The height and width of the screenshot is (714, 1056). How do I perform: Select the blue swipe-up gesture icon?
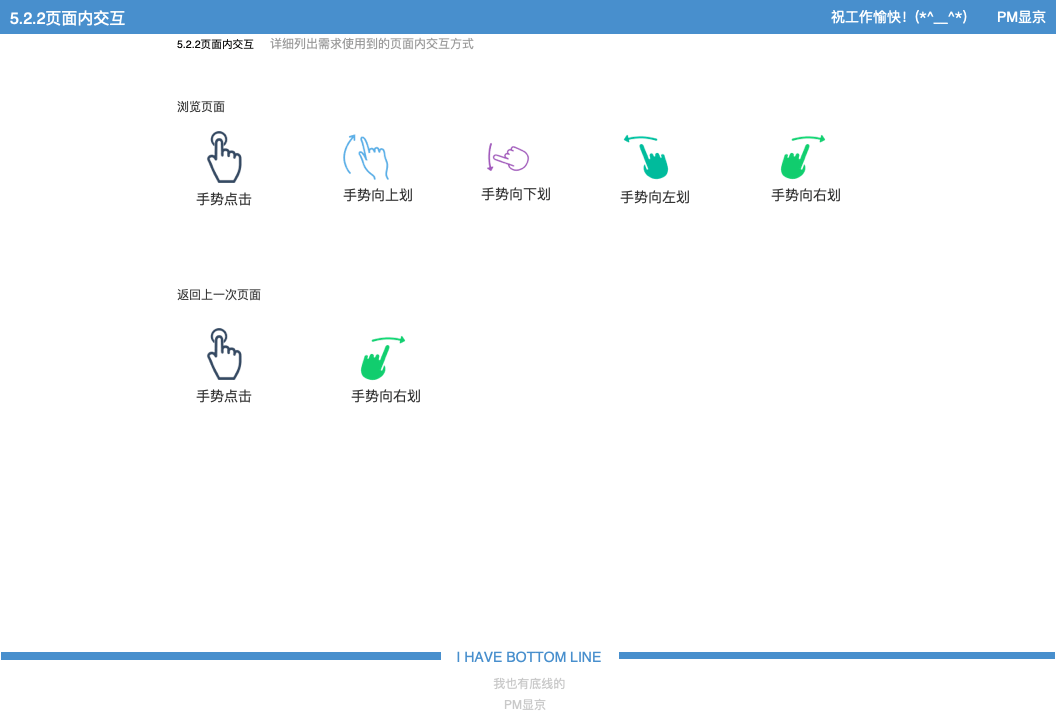coord(366,157)
